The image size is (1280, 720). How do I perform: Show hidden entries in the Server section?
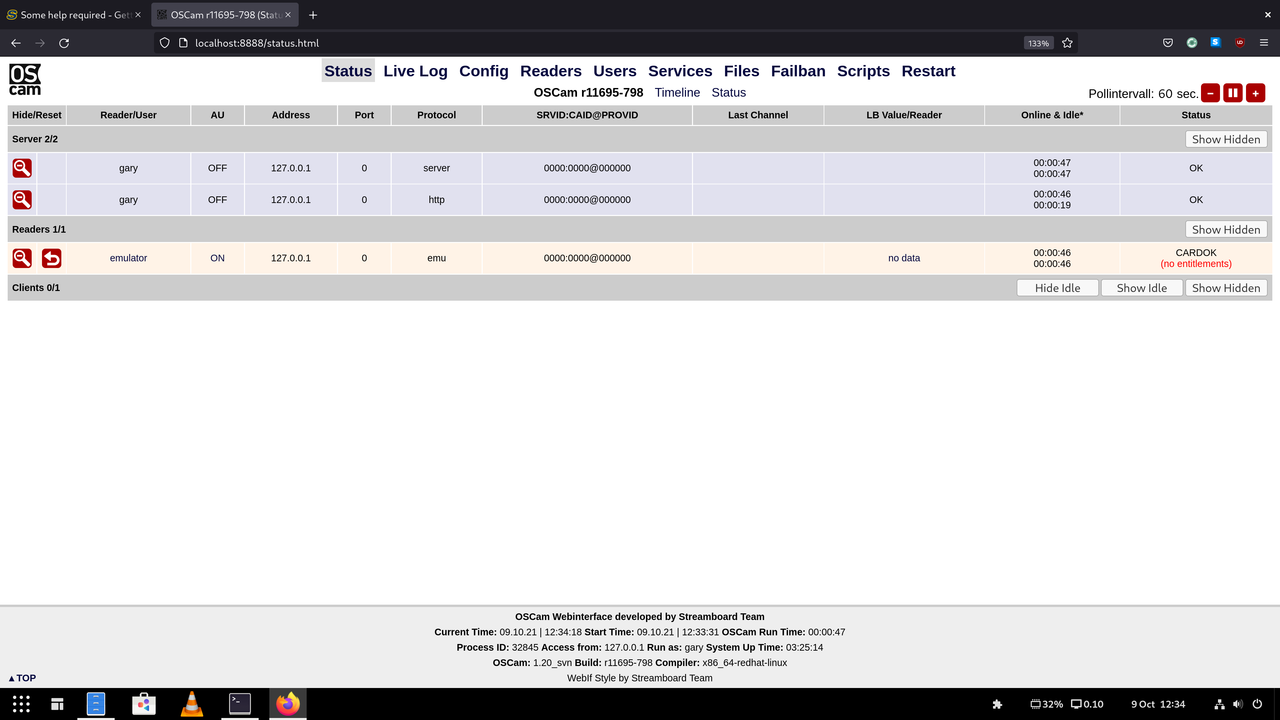pyautogui.click(x=1226, y=139)
